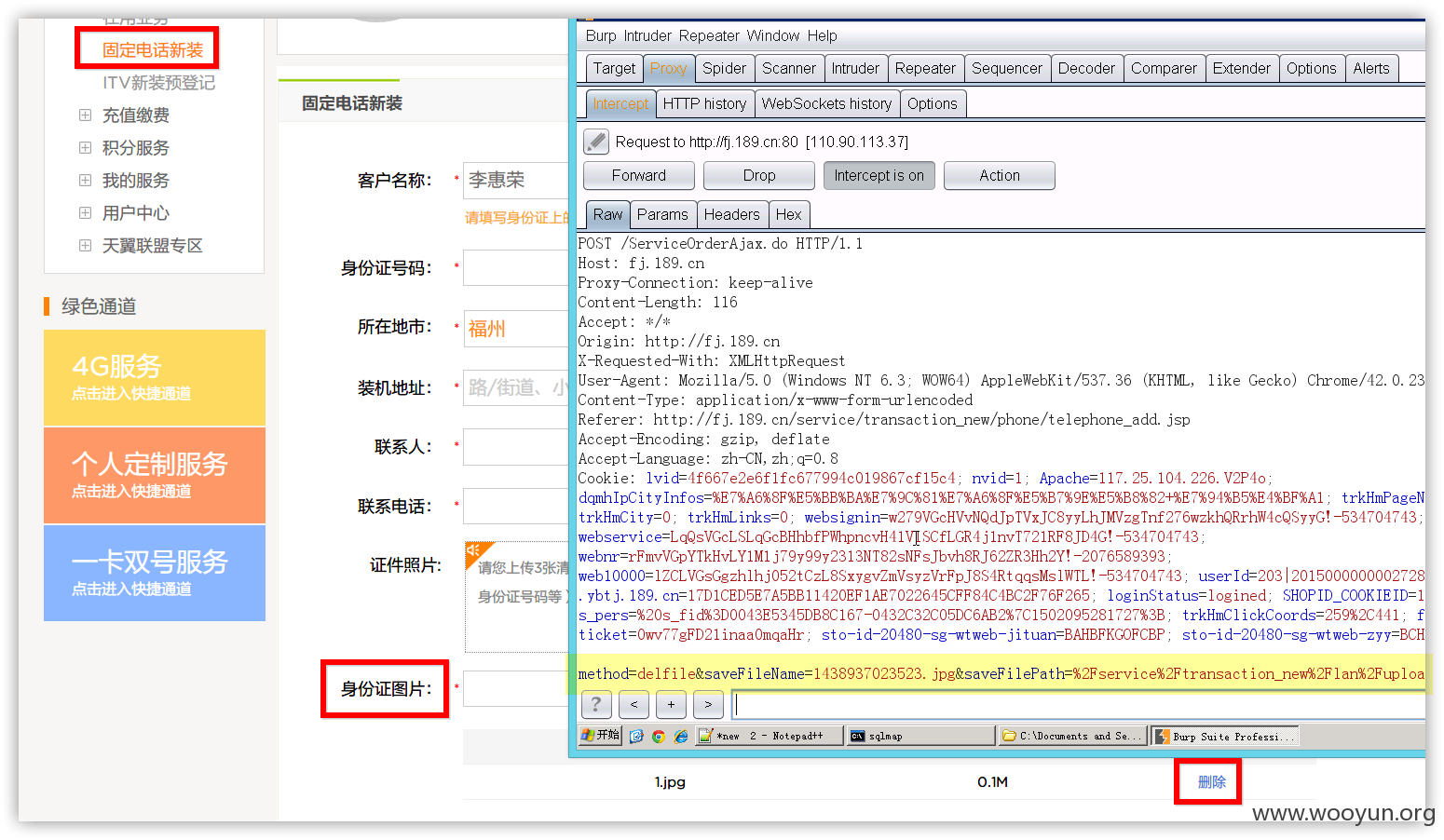The image size is (1444, 840).
Task: Expand the 用户中心 menu node
Action: coord(85,213)
